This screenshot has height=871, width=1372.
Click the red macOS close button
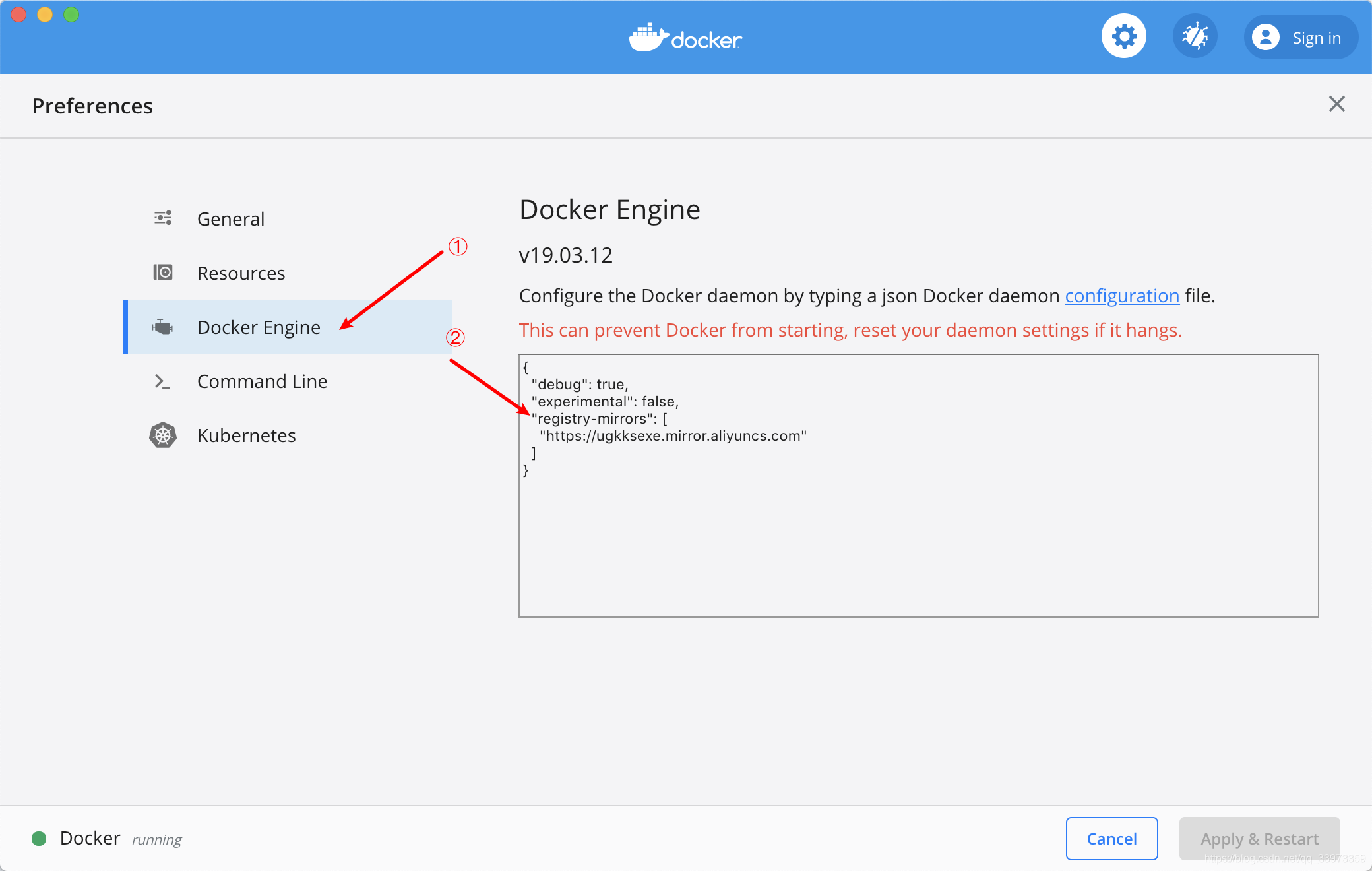(18, 14)
